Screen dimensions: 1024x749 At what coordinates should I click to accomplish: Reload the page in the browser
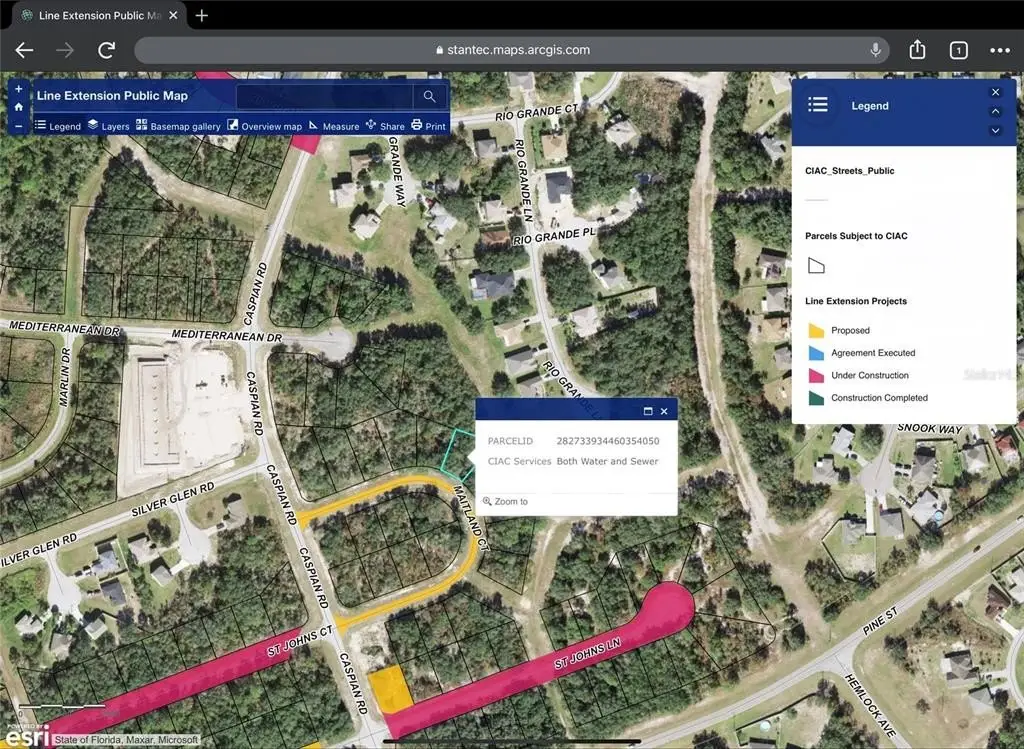point(106,50)
